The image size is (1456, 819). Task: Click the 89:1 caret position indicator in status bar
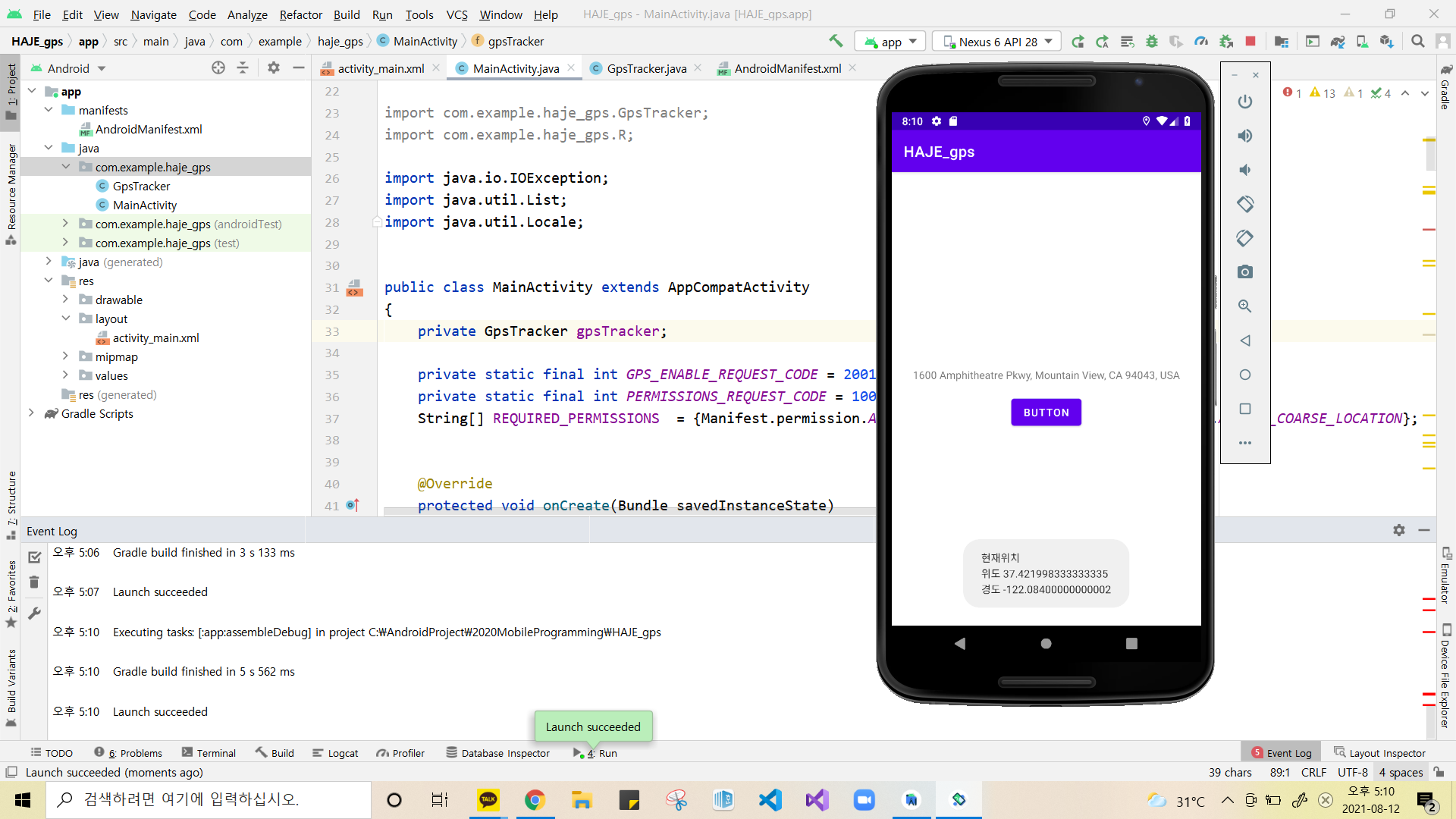coord(1279,772)
